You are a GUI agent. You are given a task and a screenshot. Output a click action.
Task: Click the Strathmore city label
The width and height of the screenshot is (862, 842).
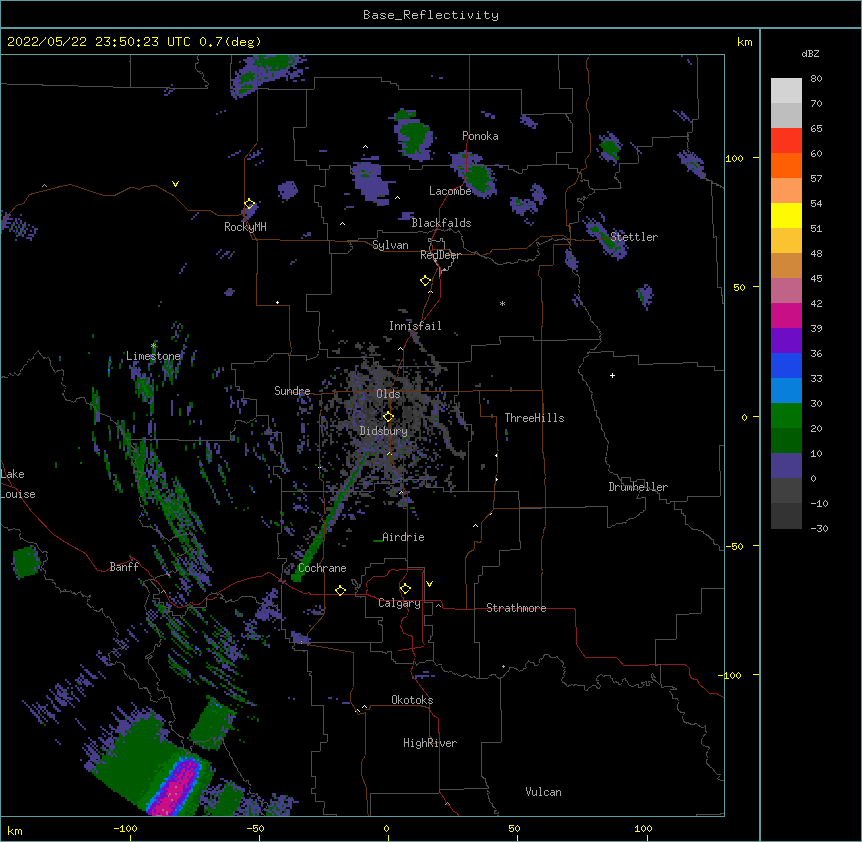coord(516,608)
